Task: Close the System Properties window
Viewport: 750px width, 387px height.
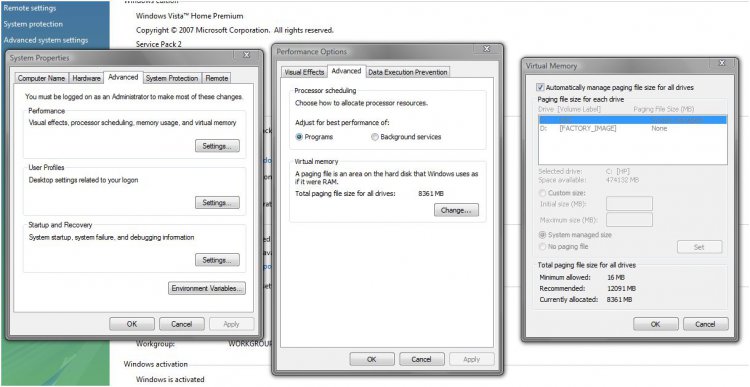Action: [x=247, y=55]
